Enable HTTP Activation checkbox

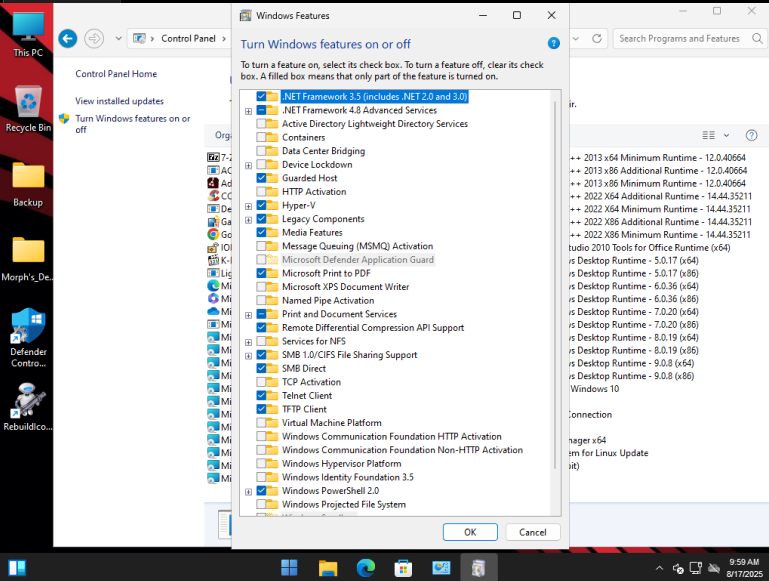point(261,192)
